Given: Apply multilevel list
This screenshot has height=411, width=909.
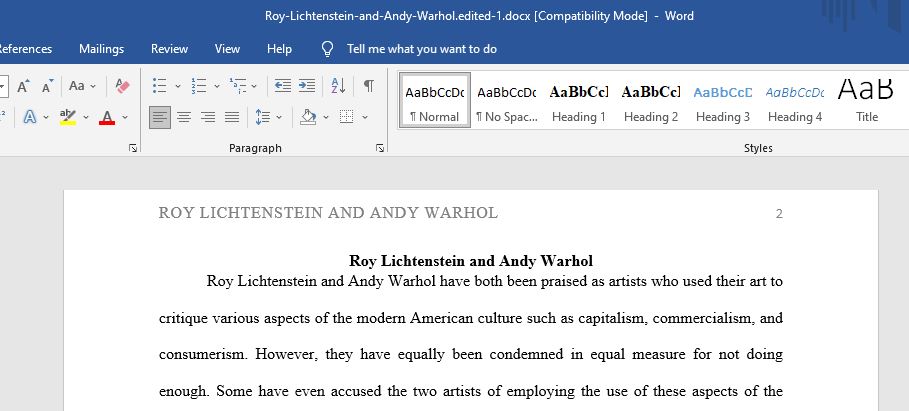Looking at the screenshot, I should click(238, 86).
